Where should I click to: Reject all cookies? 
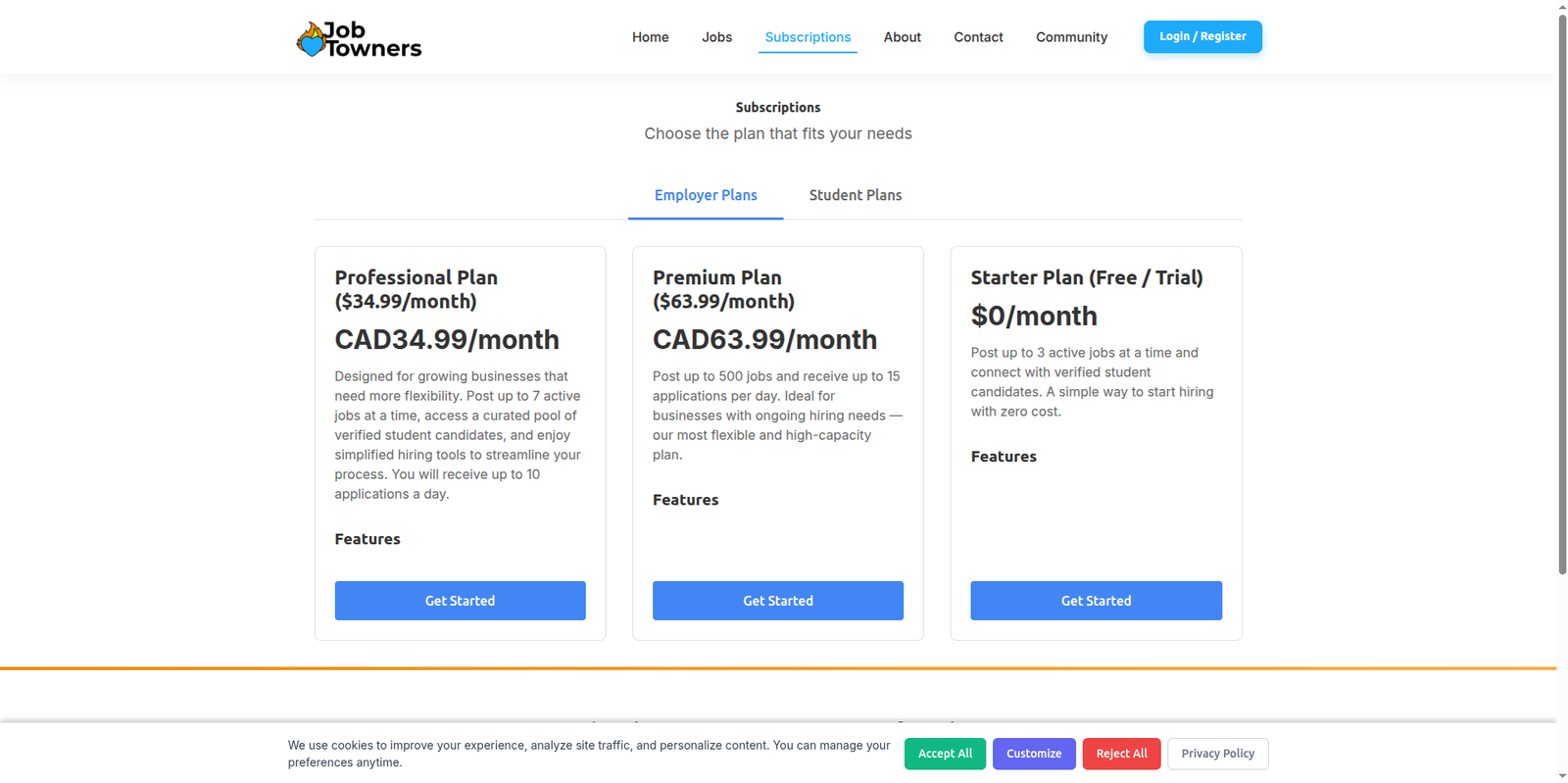pos(1121,754)
